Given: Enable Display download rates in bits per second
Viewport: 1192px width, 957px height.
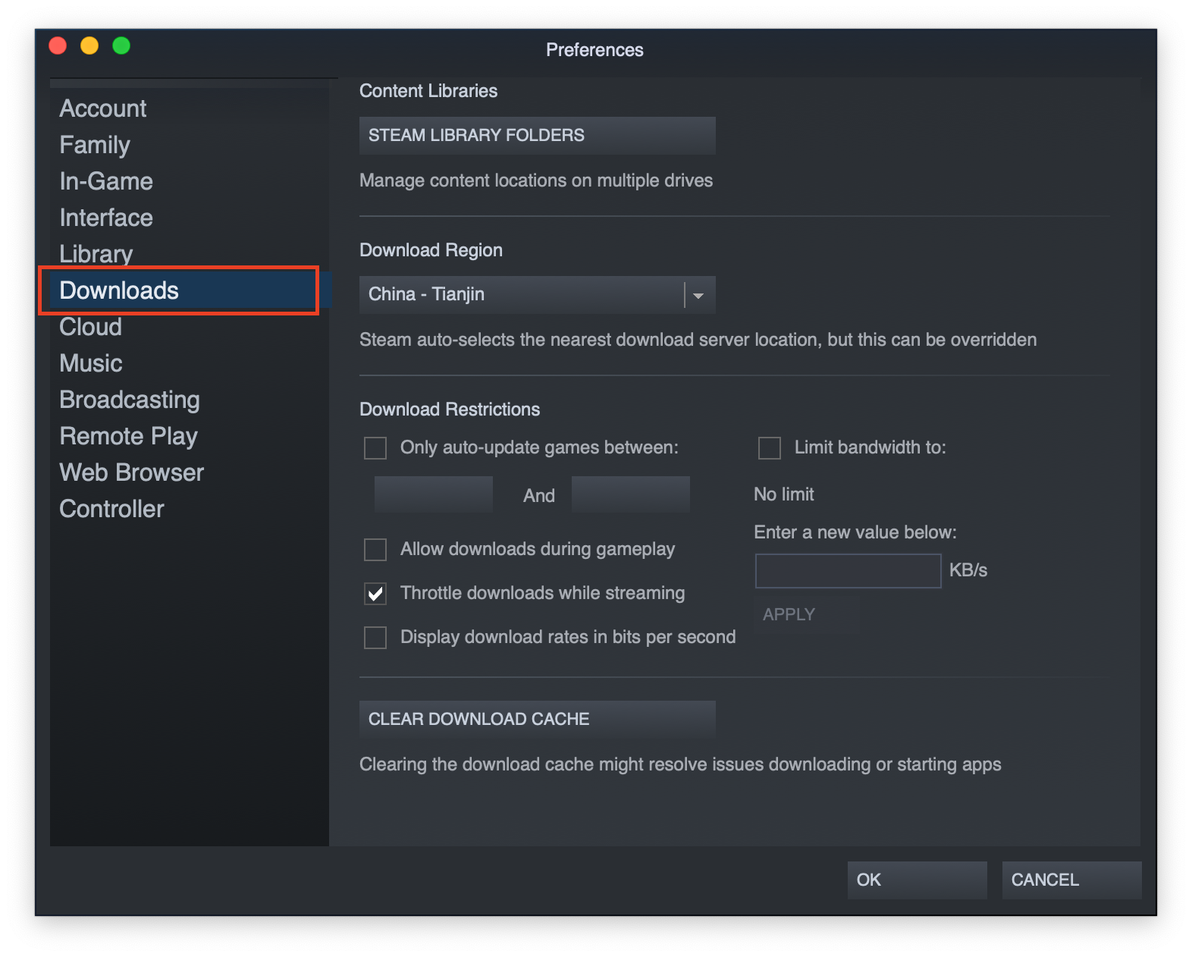Looking at the screenshot, I should coord(375,638).
